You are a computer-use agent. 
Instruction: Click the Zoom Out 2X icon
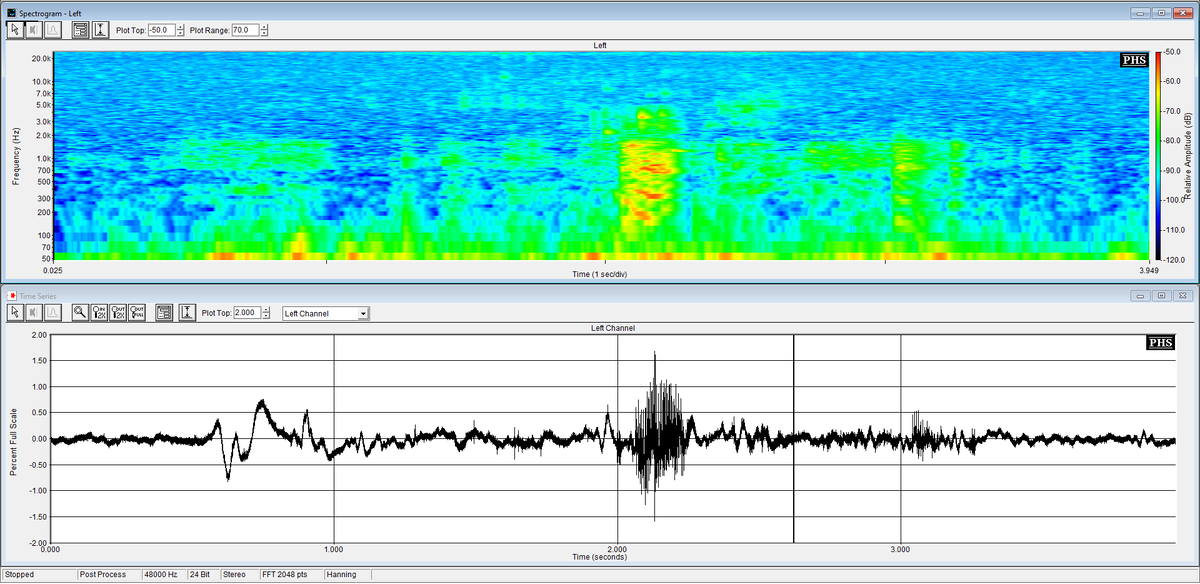pyautogui.click(x=119, y=313)
